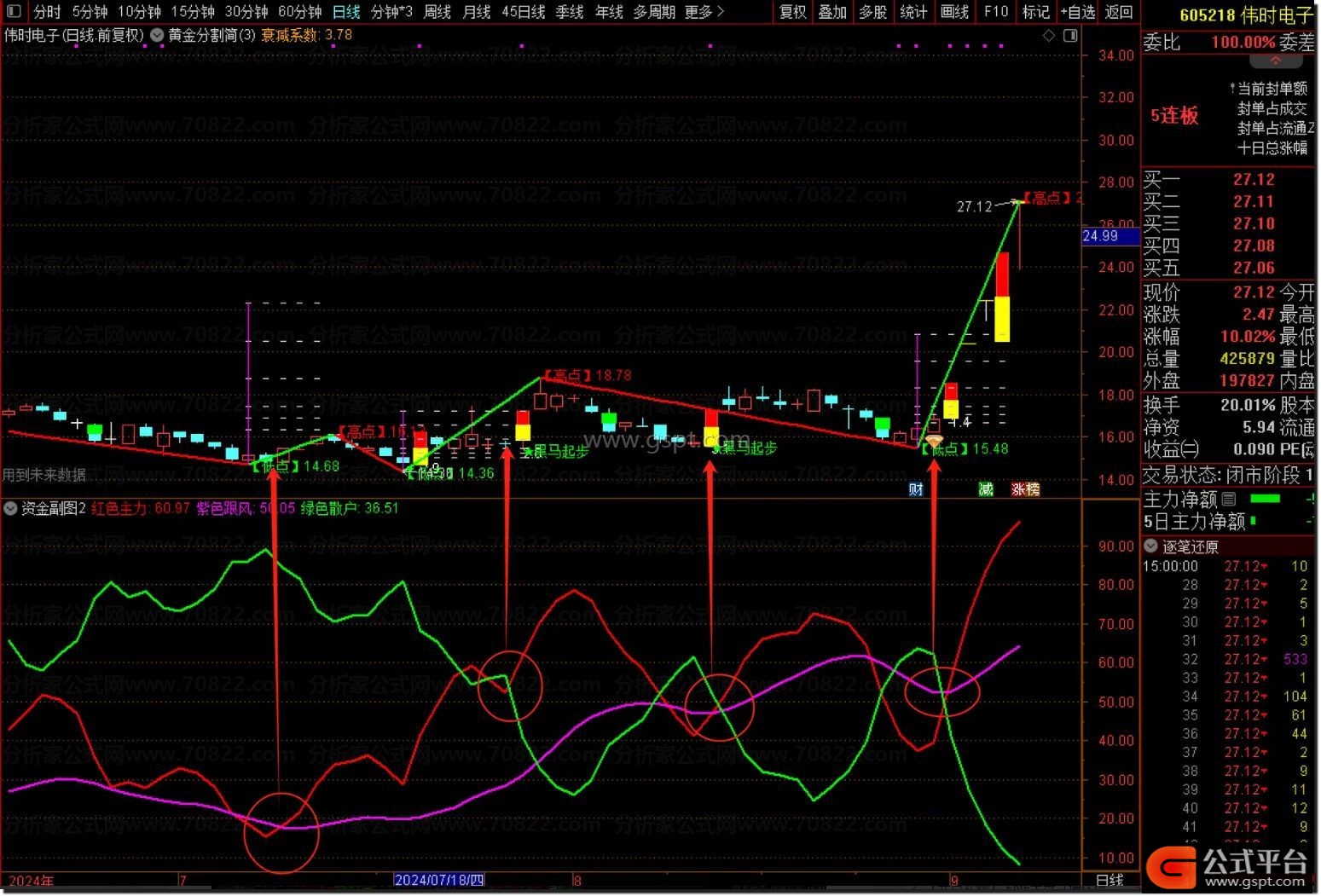Viewport: 1321px width, 896px height.
Task: Click the 买一 price 27.12
Action: pyautogui.click(x=1254, y=180)
